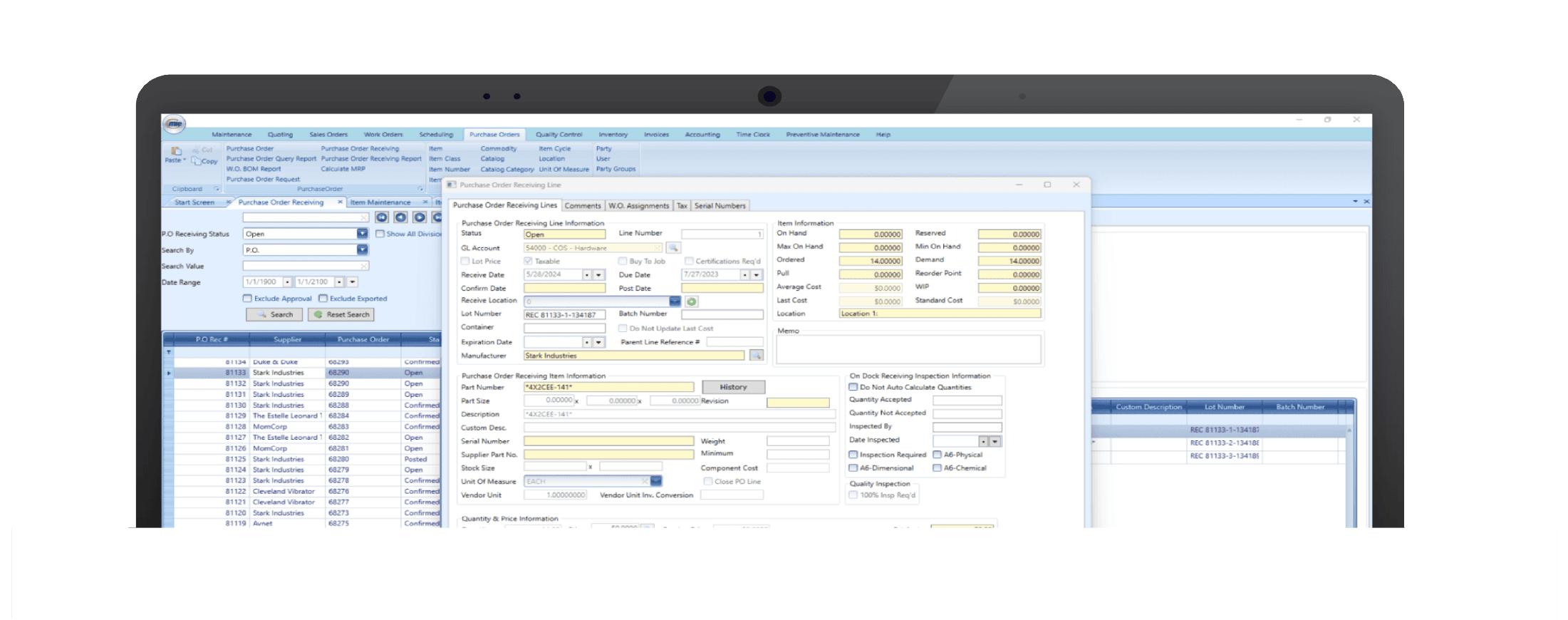Click the Paste clipboard icon
This screenshot has width=1568, height=620.
[x=176, y=151]
